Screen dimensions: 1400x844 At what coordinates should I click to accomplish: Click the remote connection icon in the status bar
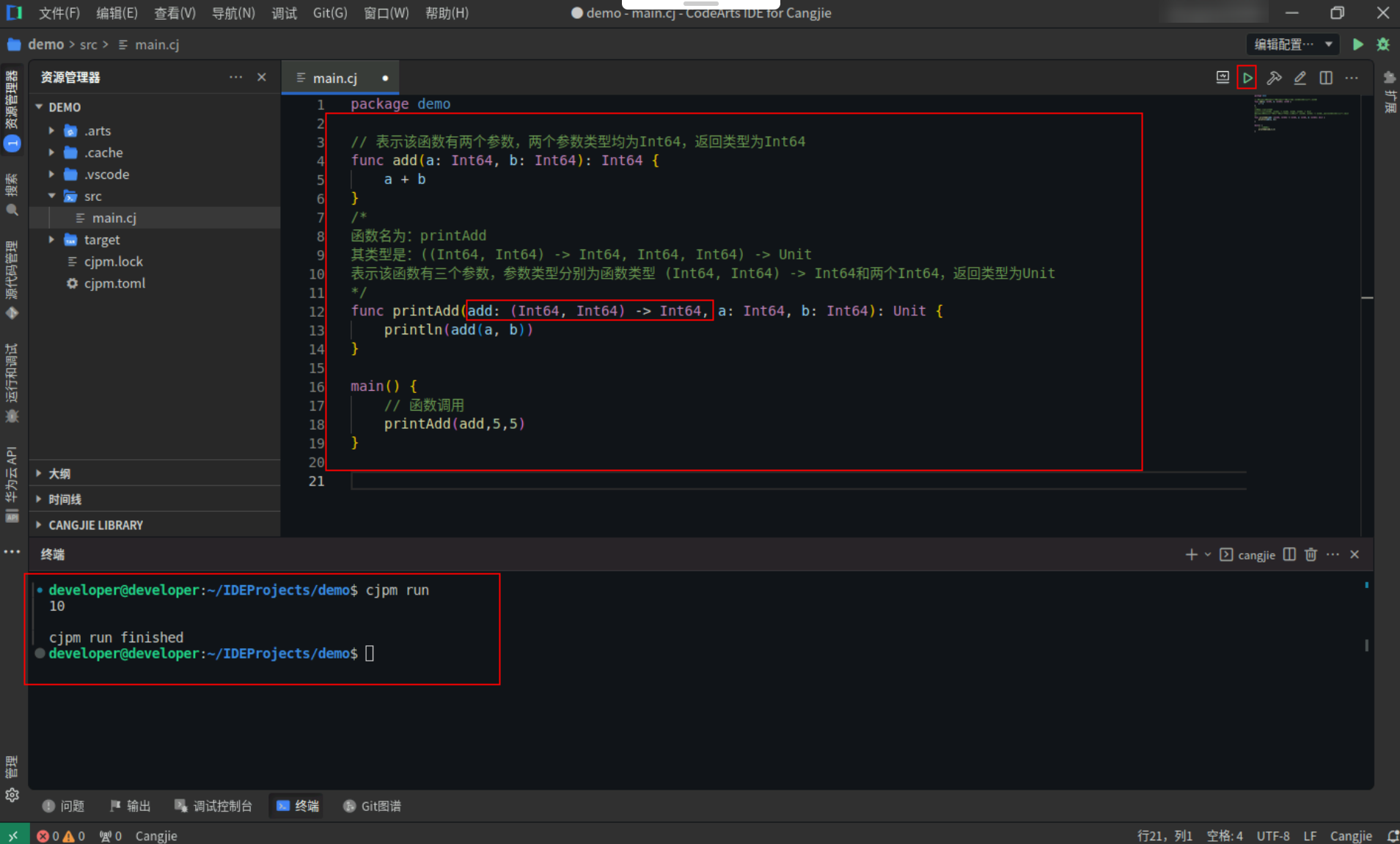click(13, 835)
